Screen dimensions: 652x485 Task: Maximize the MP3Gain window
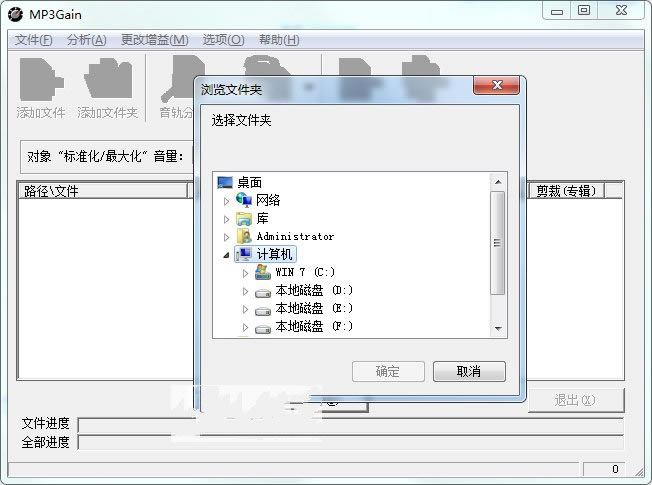[x=584, y=10]
